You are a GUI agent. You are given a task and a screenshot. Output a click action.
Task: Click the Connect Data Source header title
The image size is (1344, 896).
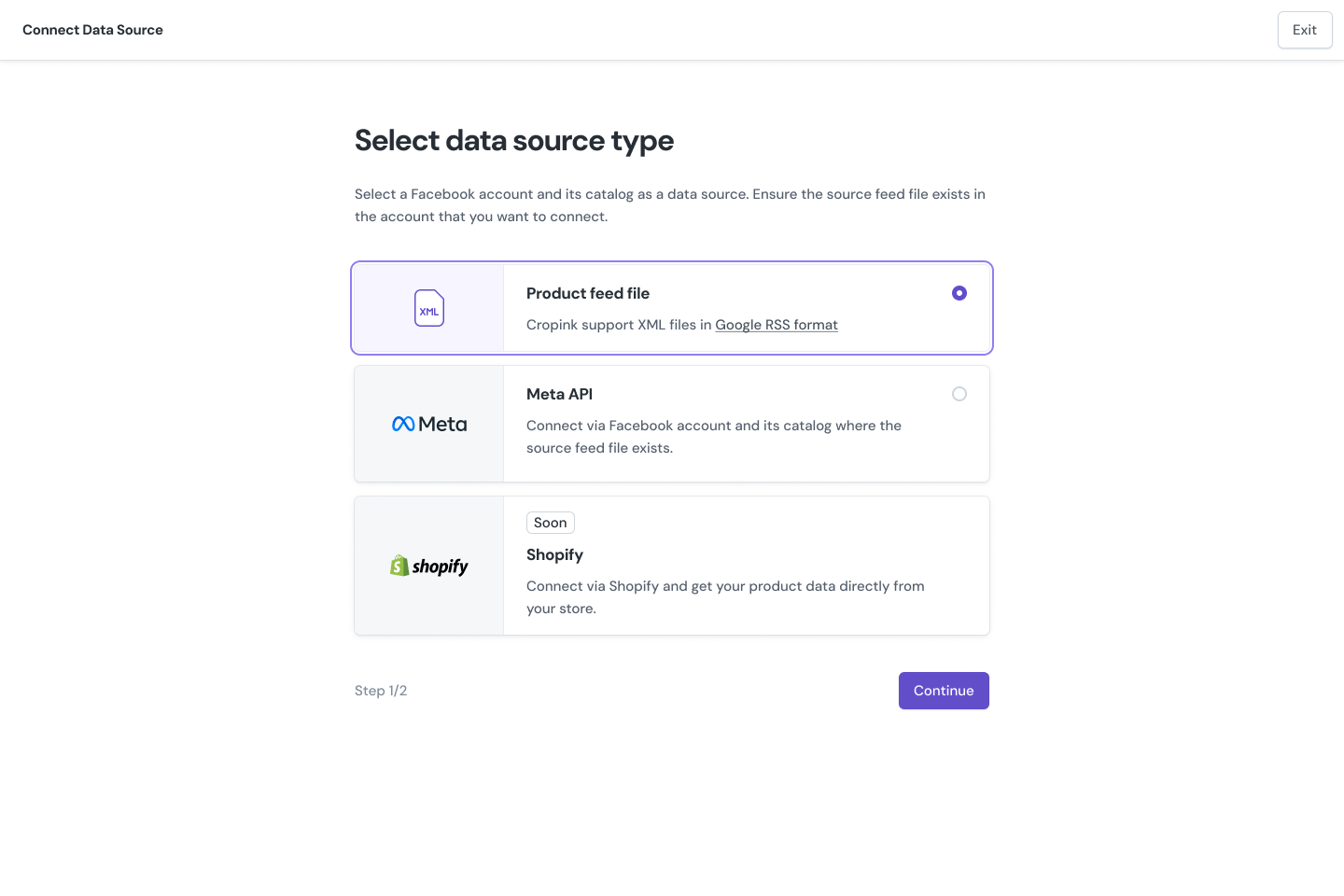[92, 30]
